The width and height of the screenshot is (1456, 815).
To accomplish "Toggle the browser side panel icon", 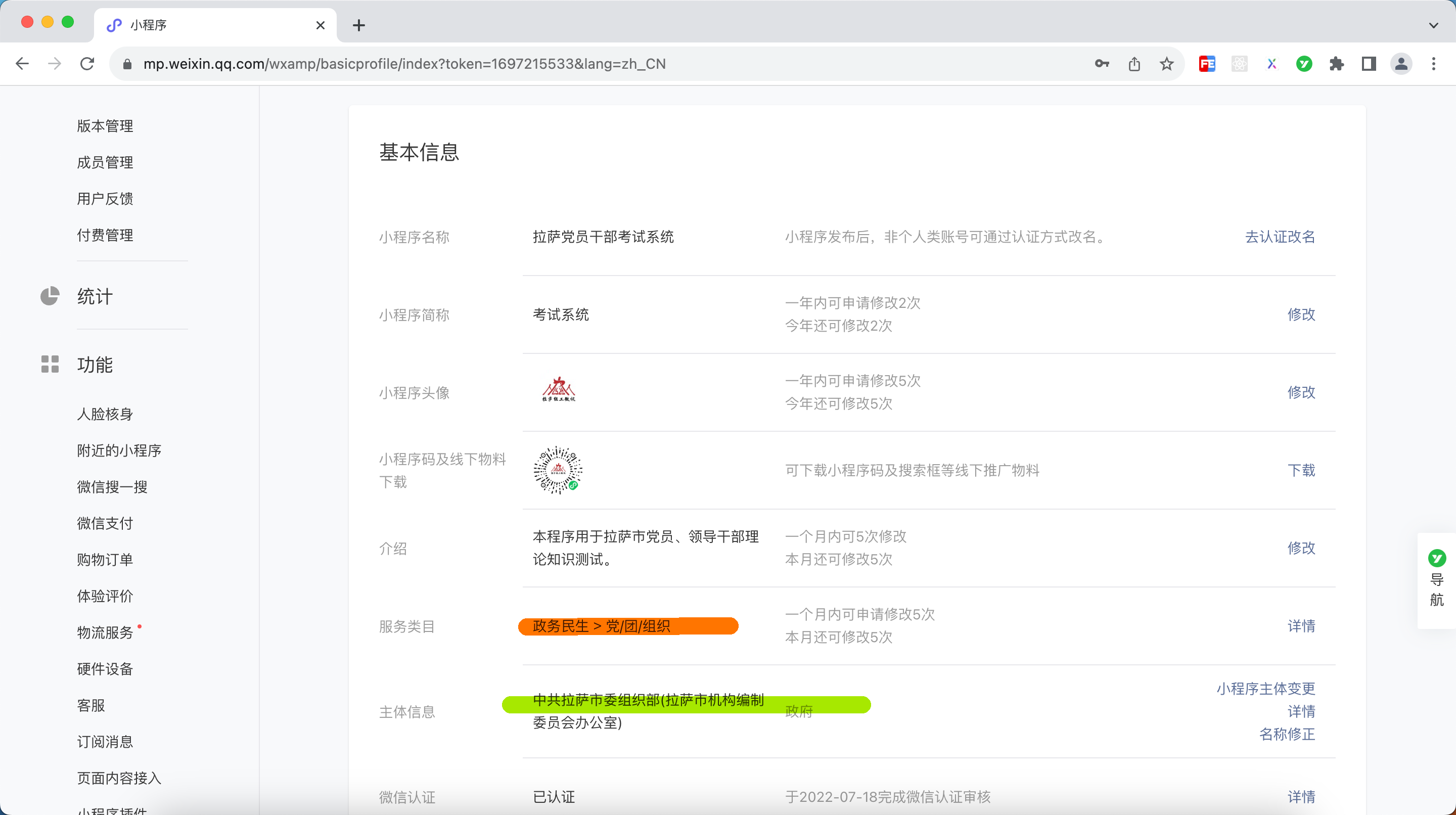I will [1369, 64].
